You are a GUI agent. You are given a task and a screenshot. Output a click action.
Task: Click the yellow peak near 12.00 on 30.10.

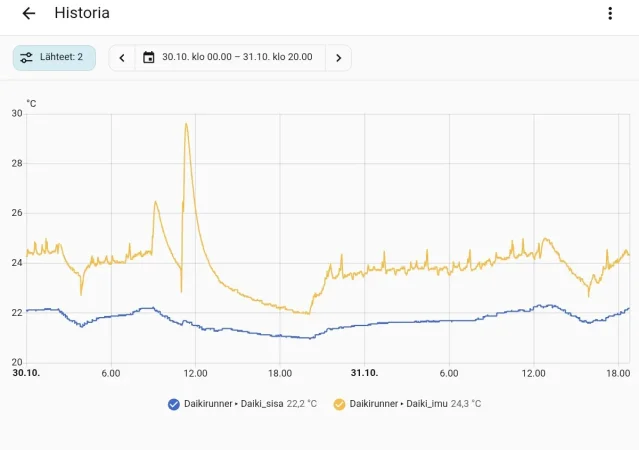click(x=186, y=124)
